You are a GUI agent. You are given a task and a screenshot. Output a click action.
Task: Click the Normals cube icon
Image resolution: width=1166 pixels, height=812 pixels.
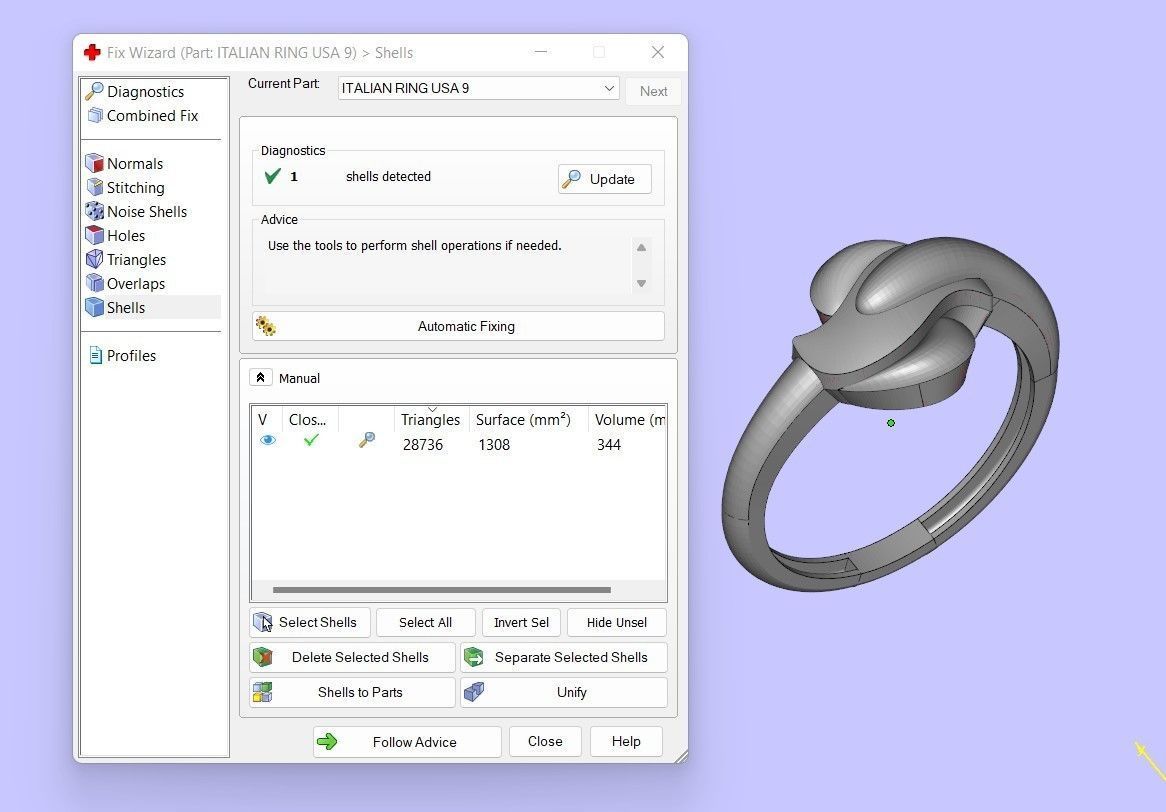pyautogui.click(x=94, y=163)
